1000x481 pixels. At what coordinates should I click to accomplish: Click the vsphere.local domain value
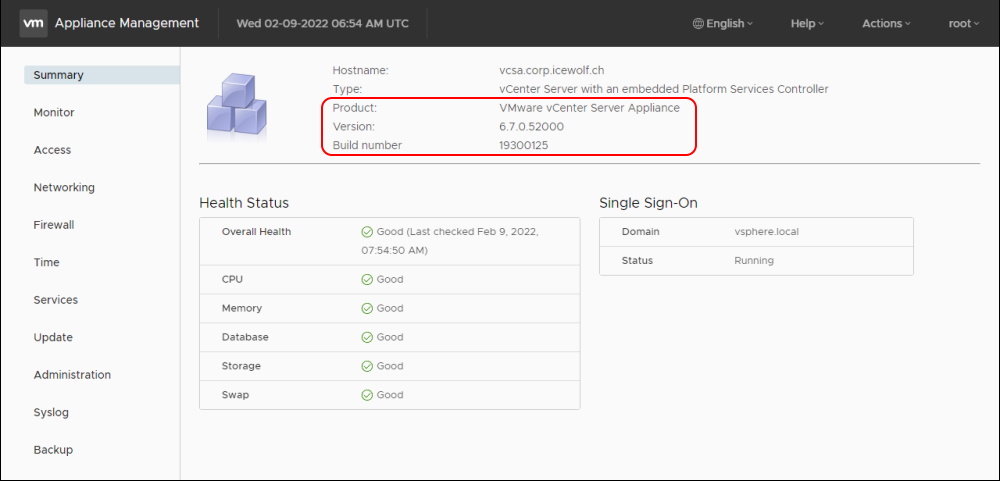(x=767, y=232)
